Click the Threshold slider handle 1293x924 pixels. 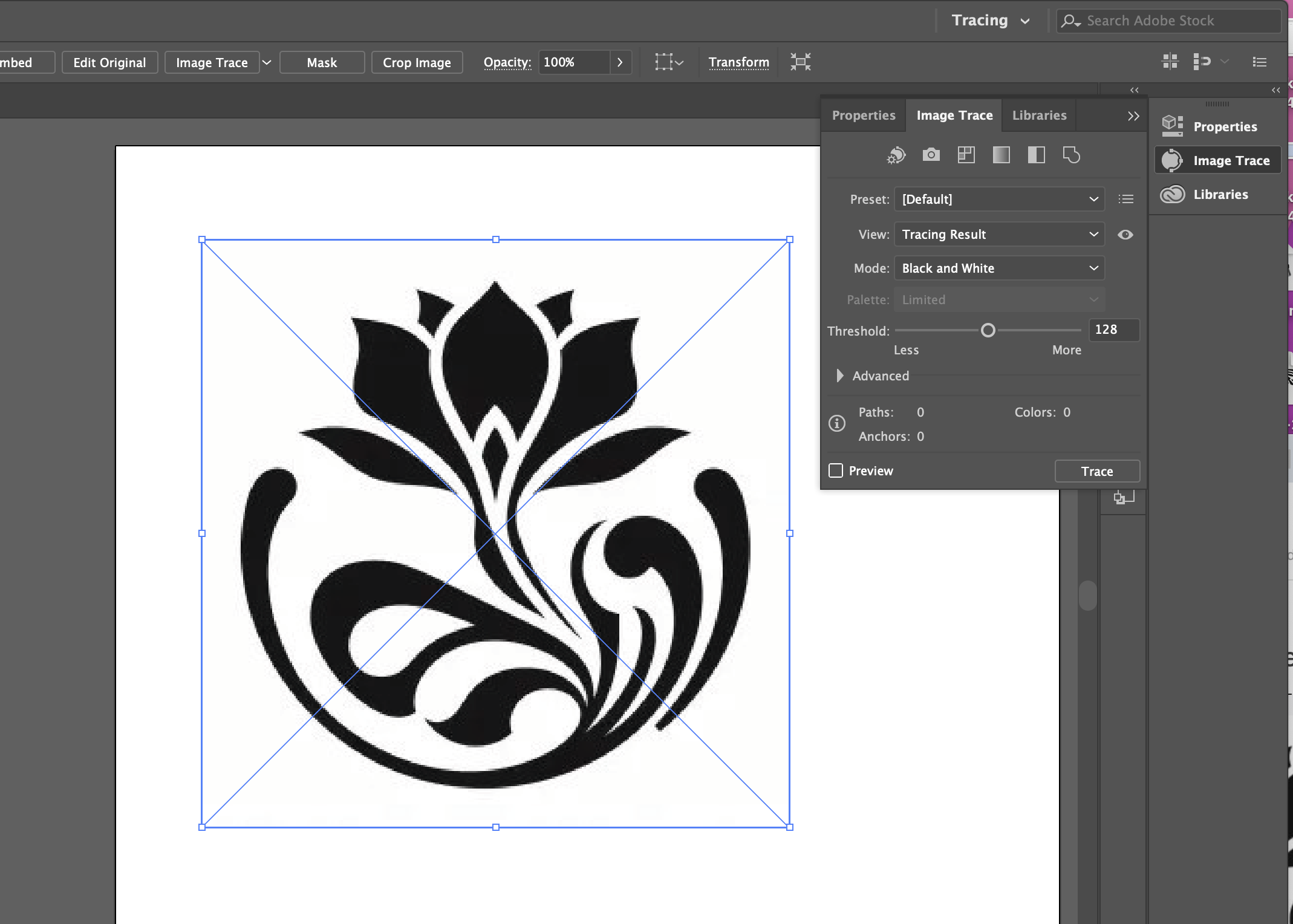(988, 330)
